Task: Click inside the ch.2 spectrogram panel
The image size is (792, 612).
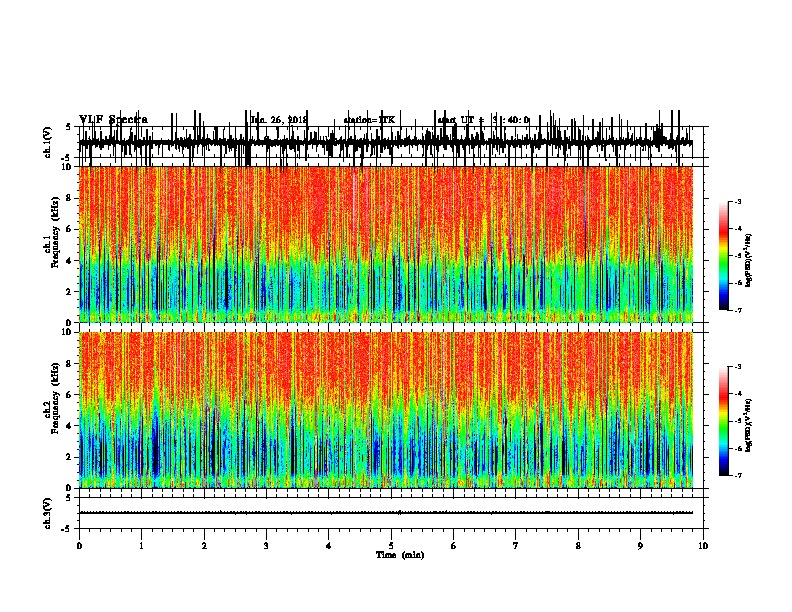Action: (x=386, y=410)
